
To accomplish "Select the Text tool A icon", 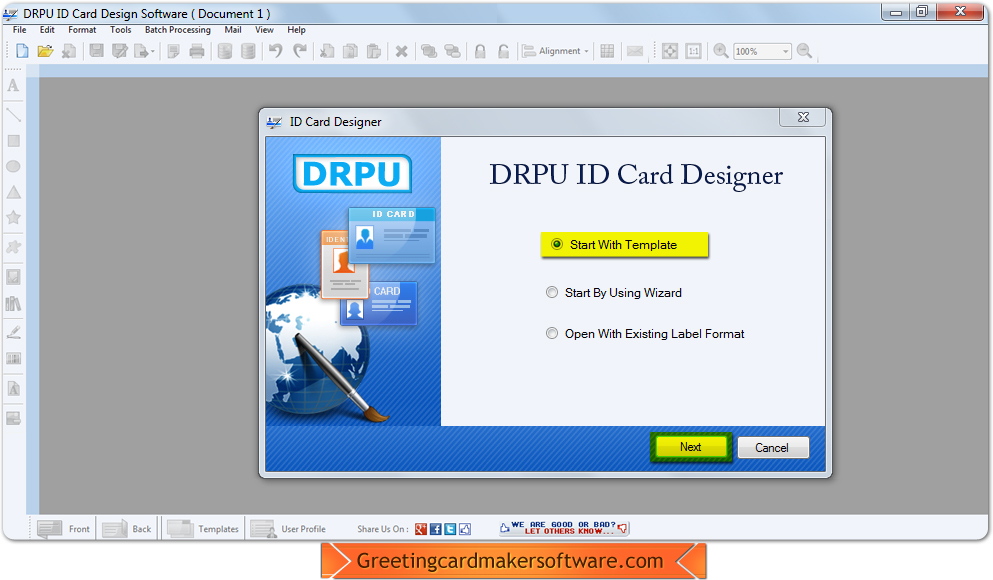I will [13, 85].
